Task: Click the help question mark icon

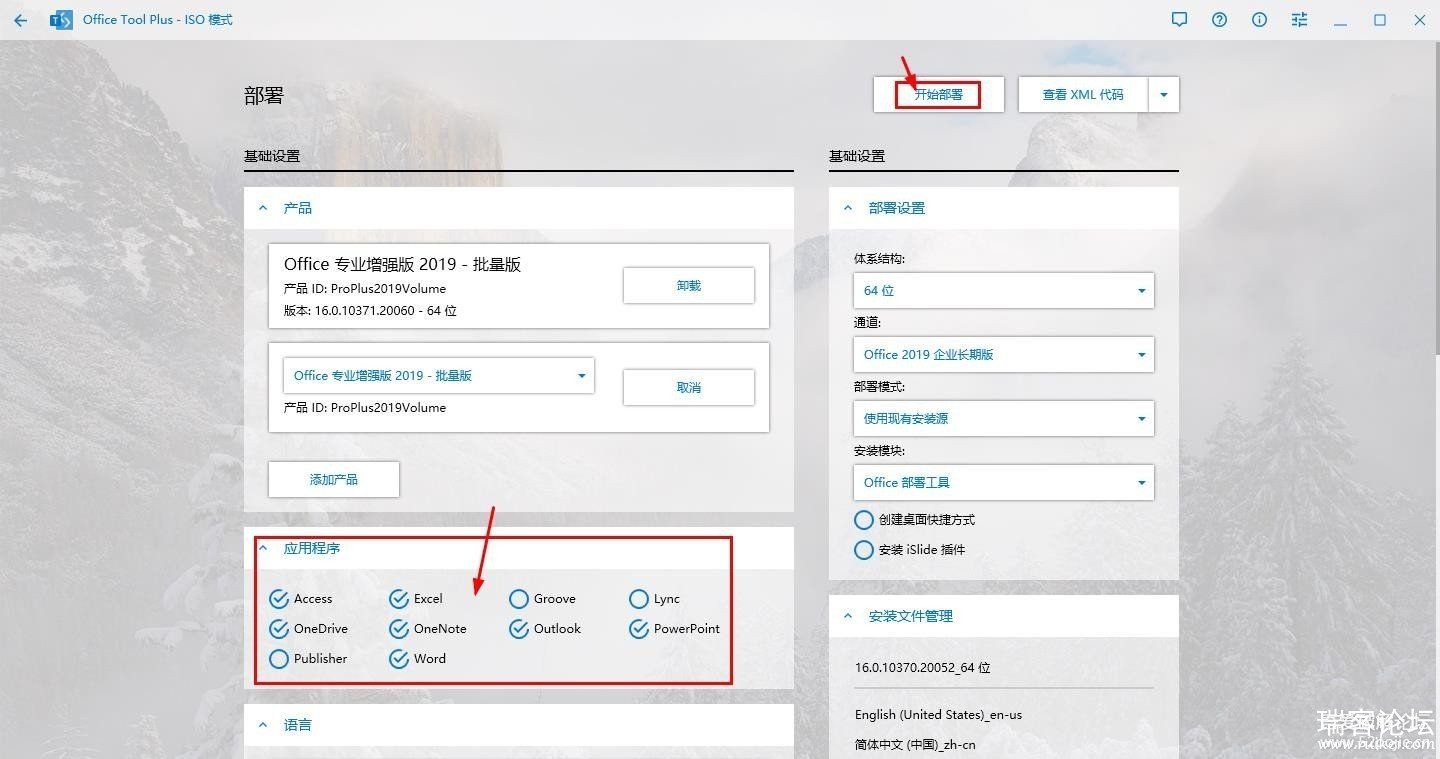Action: coord(1219,20)
